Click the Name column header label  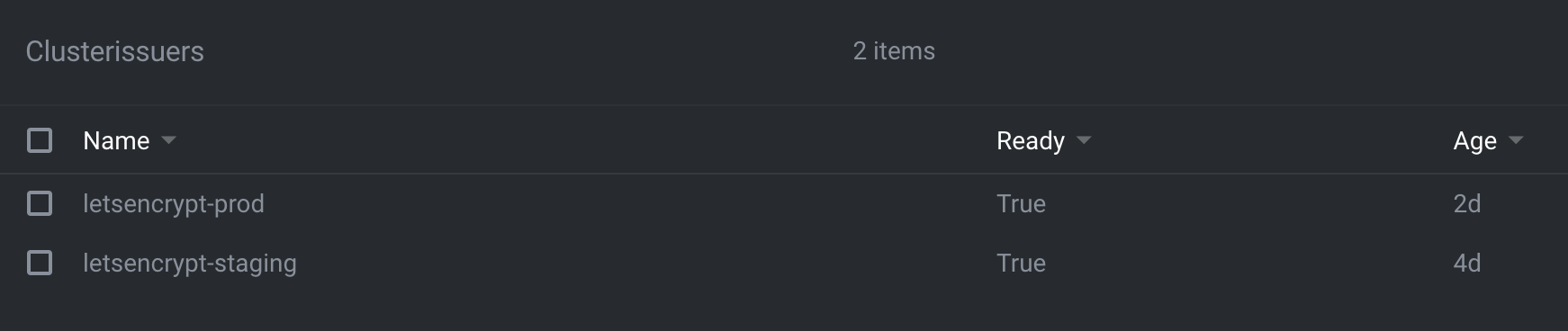(116, 140)
